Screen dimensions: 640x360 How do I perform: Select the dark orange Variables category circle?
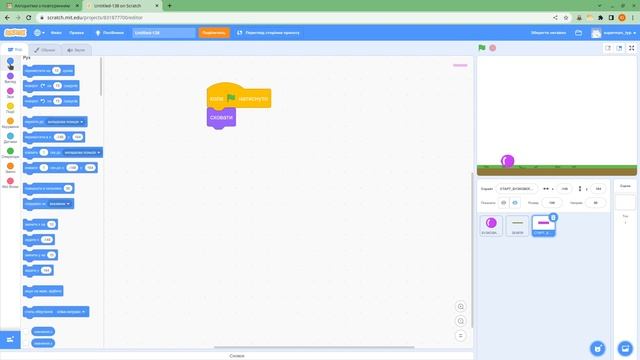coord(10,166)
